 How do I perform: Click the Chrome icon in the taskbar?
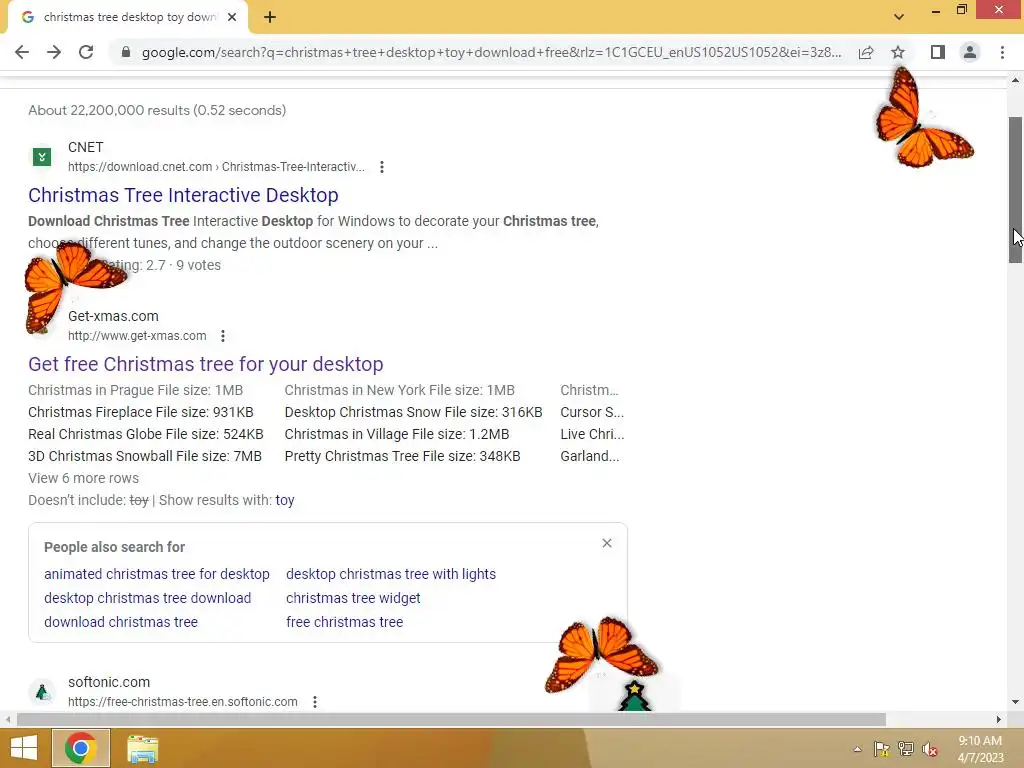point(81,748)
